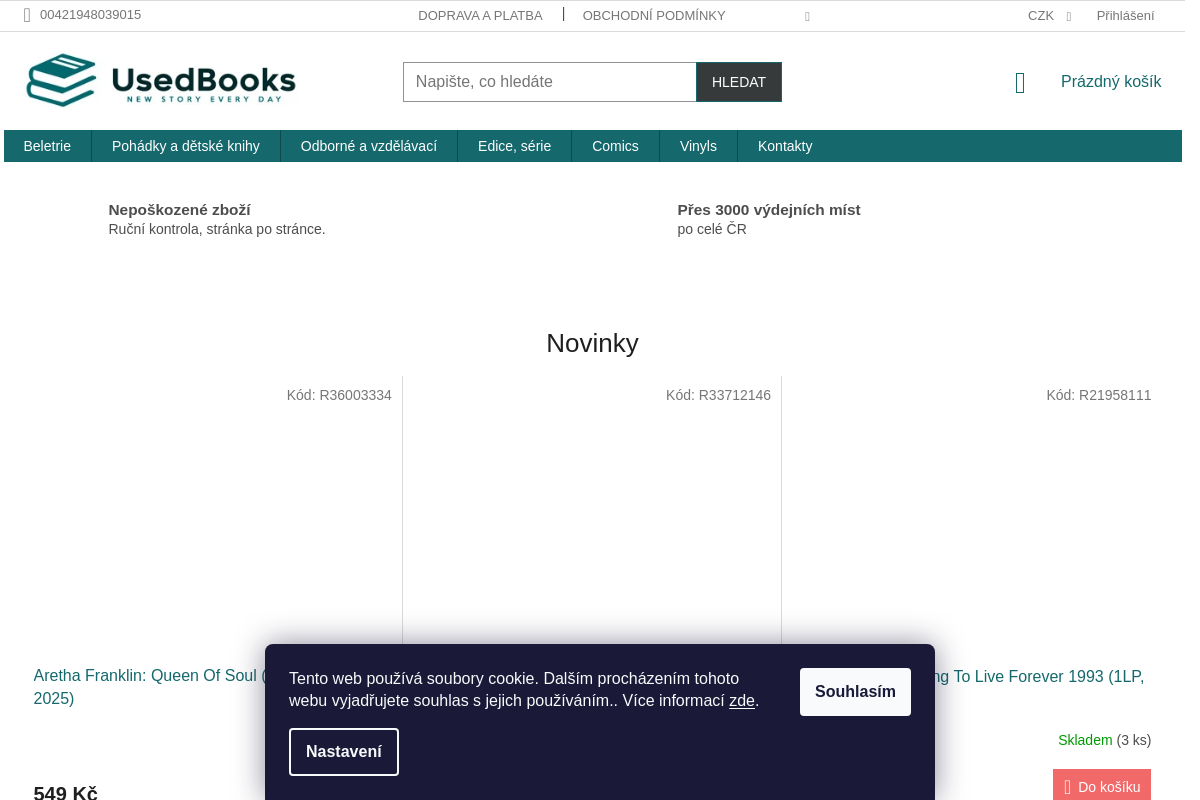This screenshot has height=800, width=1200.
Task: Select Přes 3000 výdejních míst text
Action: click(x=769, y=210)
